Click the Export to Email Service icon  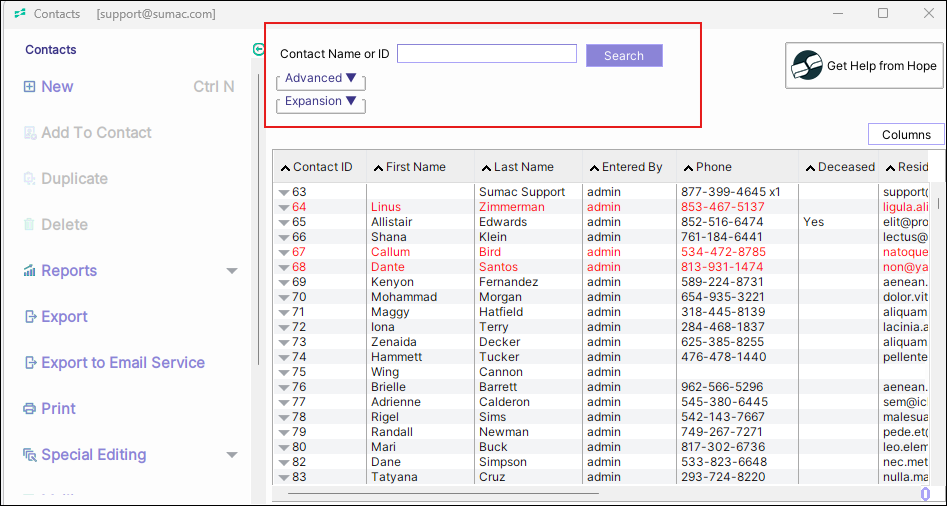(29, 363)
